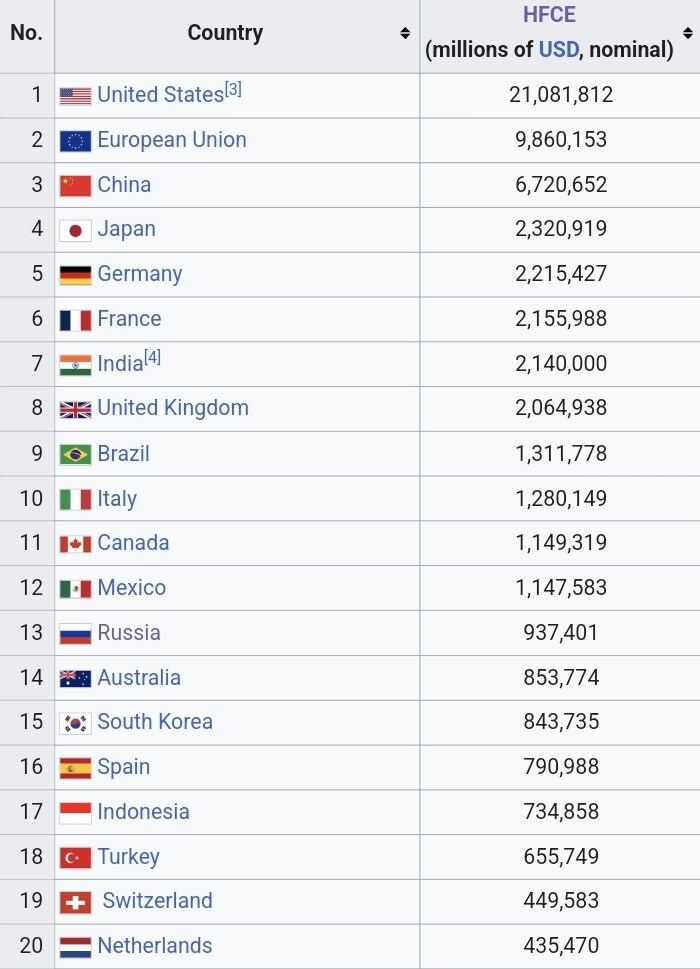Click the Canada flag icon
Screen dimensions: 700x969
75,544
